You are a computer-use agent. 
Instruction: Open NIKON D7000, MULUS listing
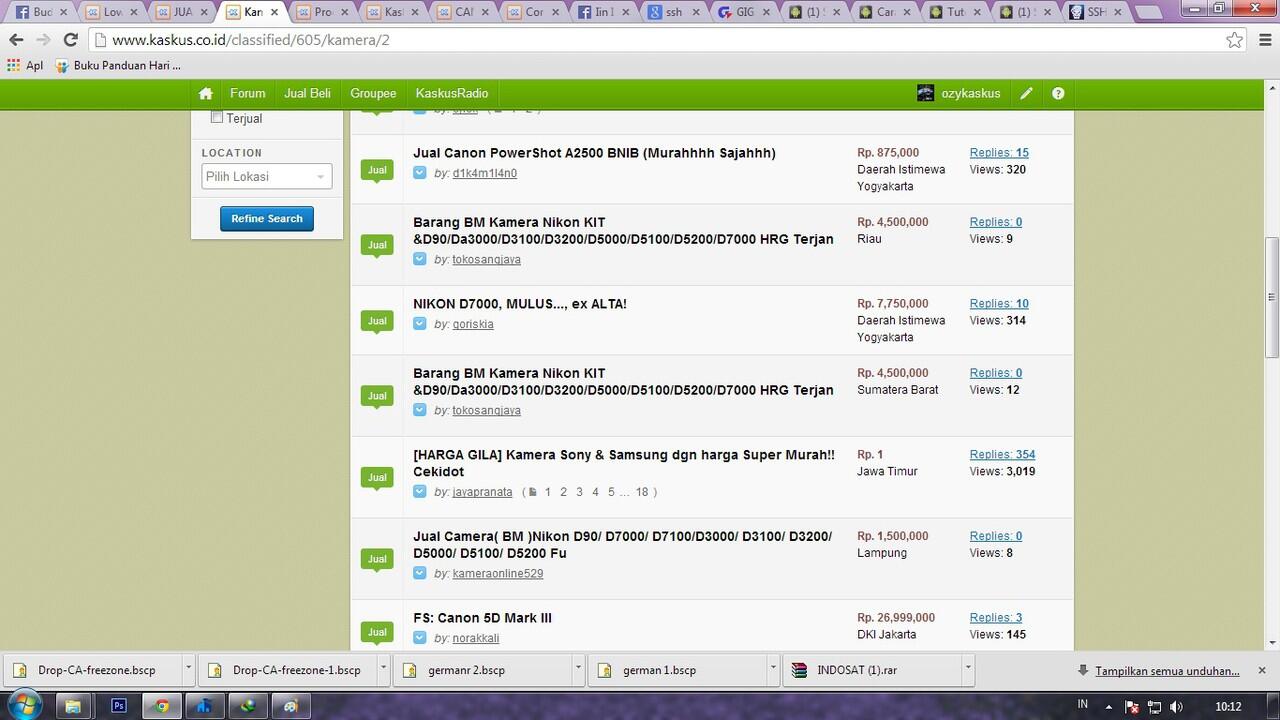tap(520, 304)
